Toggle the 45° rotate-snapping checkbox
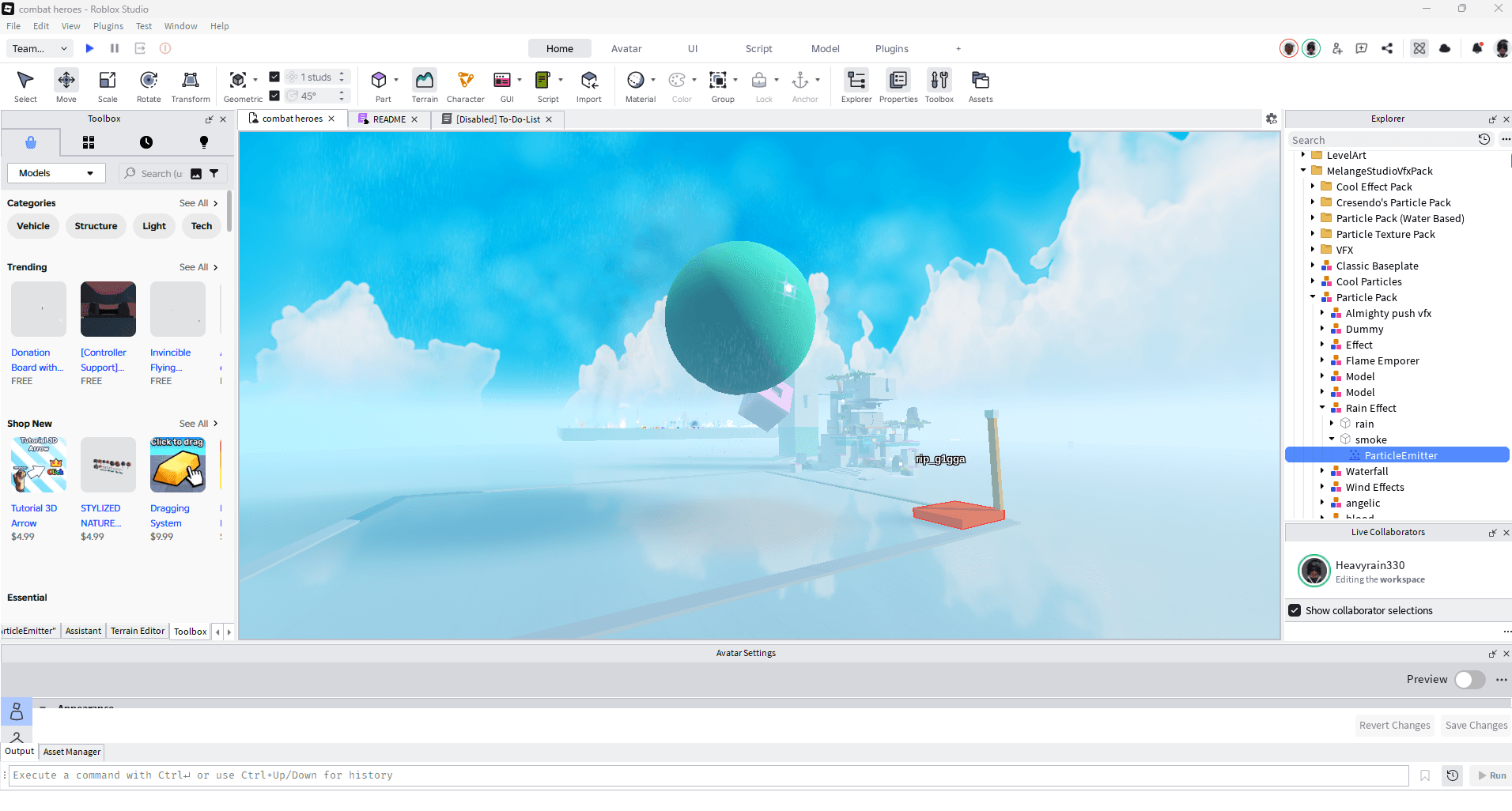Image resolution: width=1512 pixels, height=811 pixels. point(274,96)
